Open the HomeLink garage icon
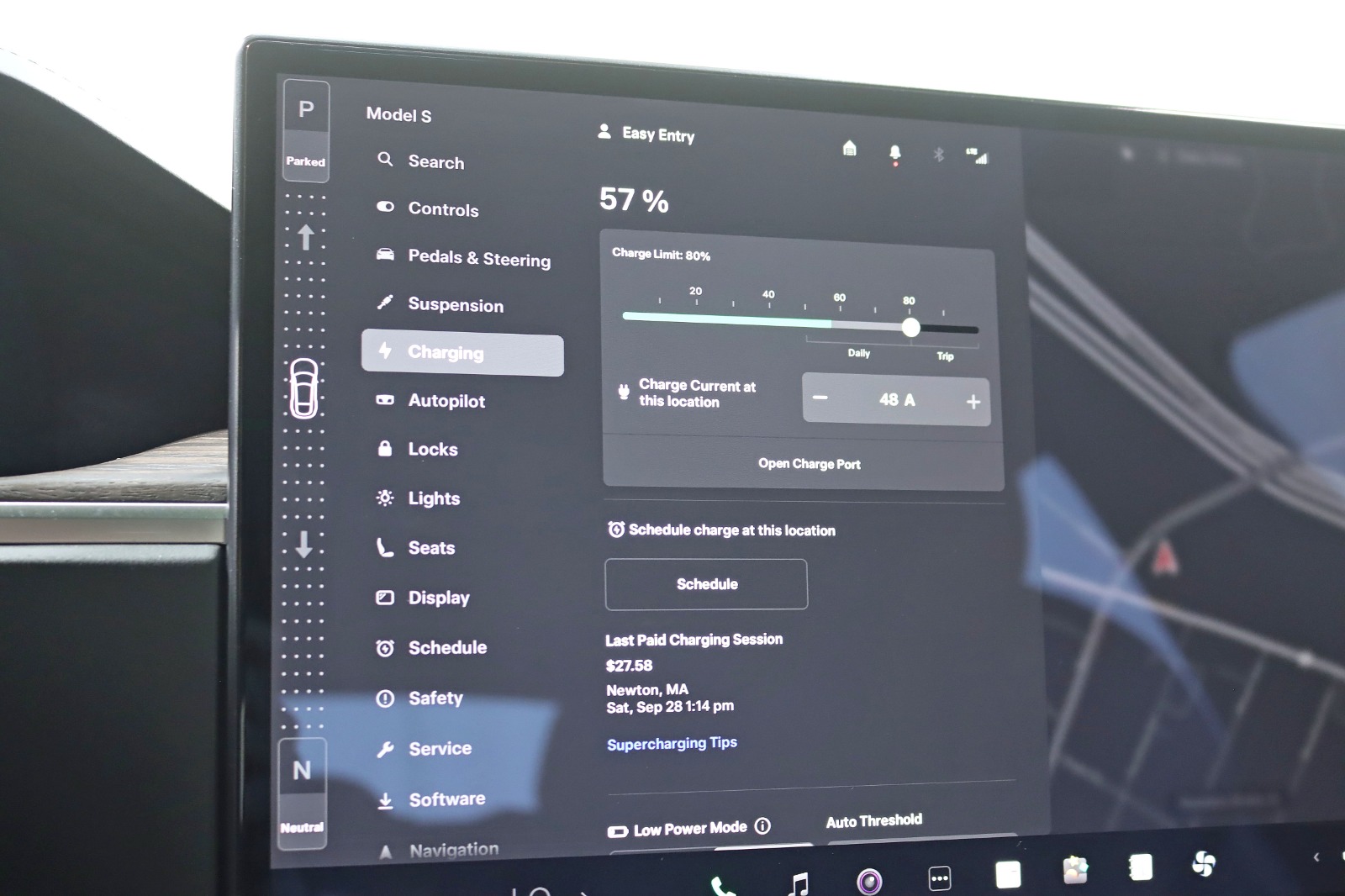The image size is (1345, 896). click(849, 149)
